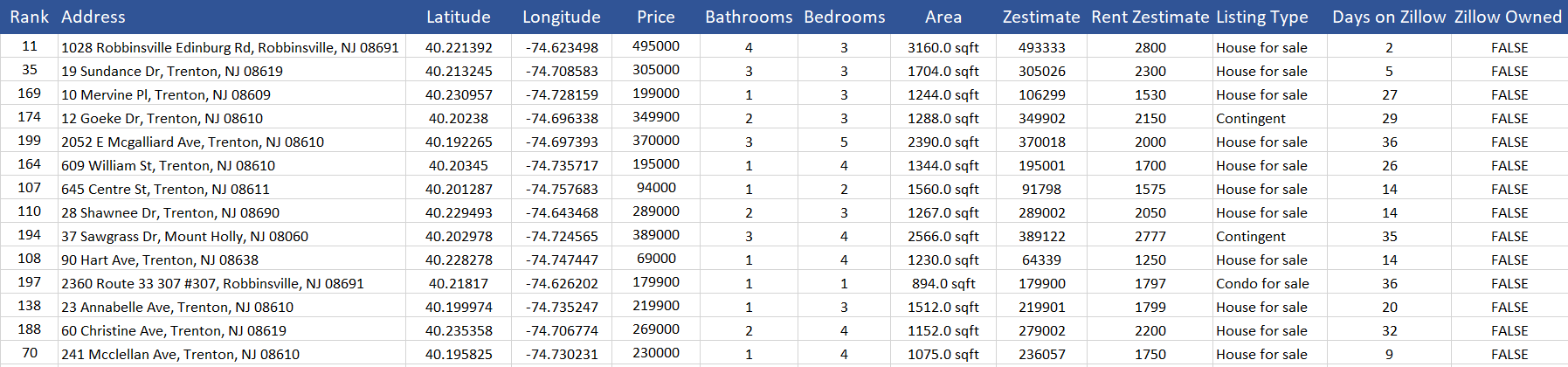Click the price cell showing 495000
Image resolution: width=1568 pixels, height=367 pixels.
click(x=656, y=46)
